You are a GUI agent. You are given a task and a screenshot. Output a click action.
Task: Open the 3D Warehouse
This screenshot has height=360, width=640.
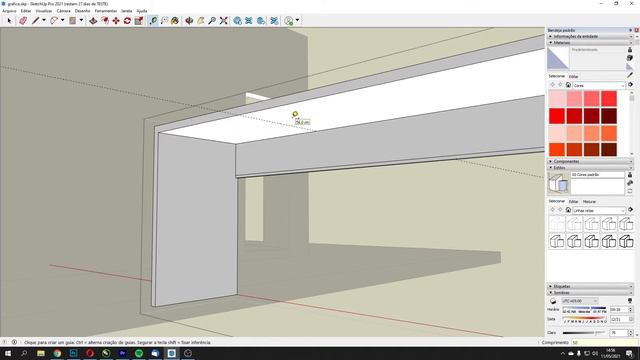[x=237, y=20]
